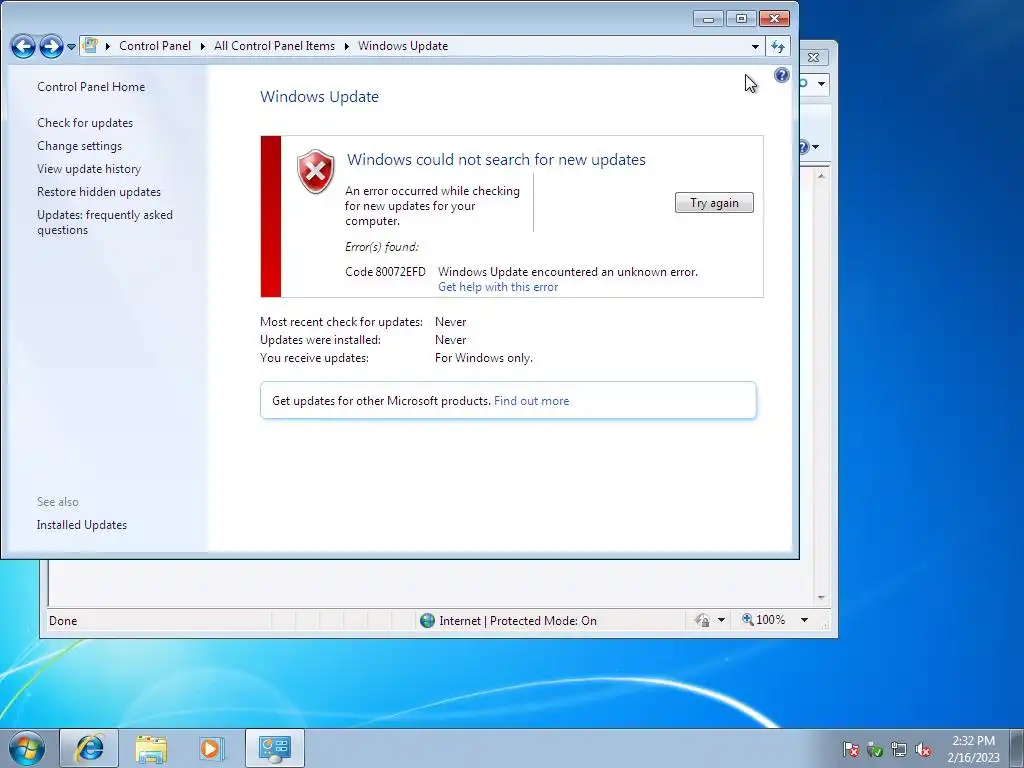Viewport: 1024px width, 768px height.
Task: Open the dropdown beside the privacy icon
Action: coord(722,620)
